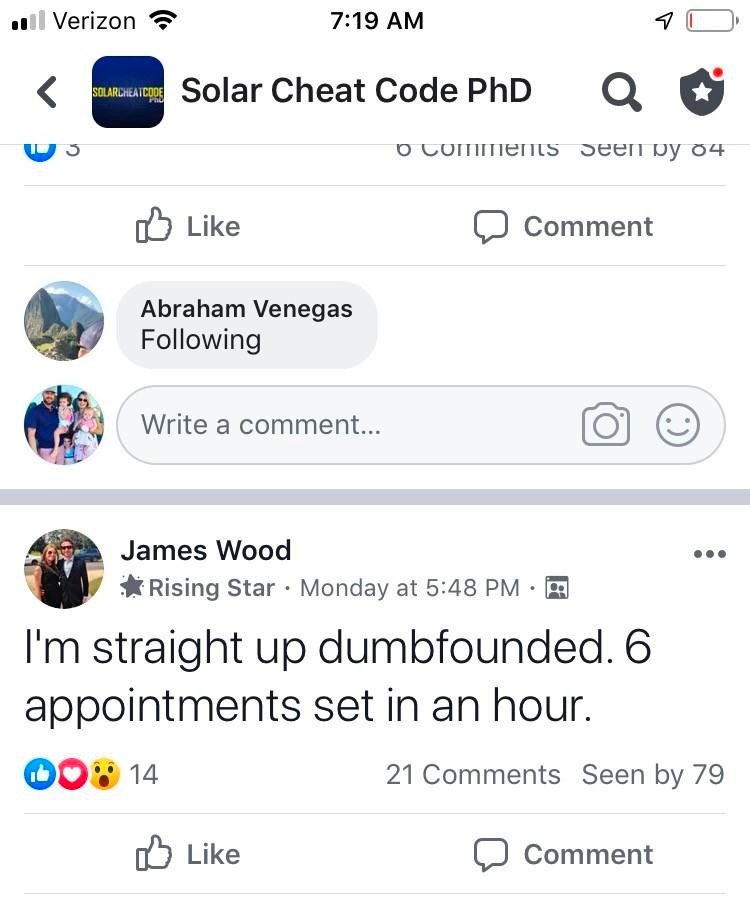Image resolution: width=750 pixels, height=909 pixels.
Task: Open the James Wood name link
Action: (206, 550)
